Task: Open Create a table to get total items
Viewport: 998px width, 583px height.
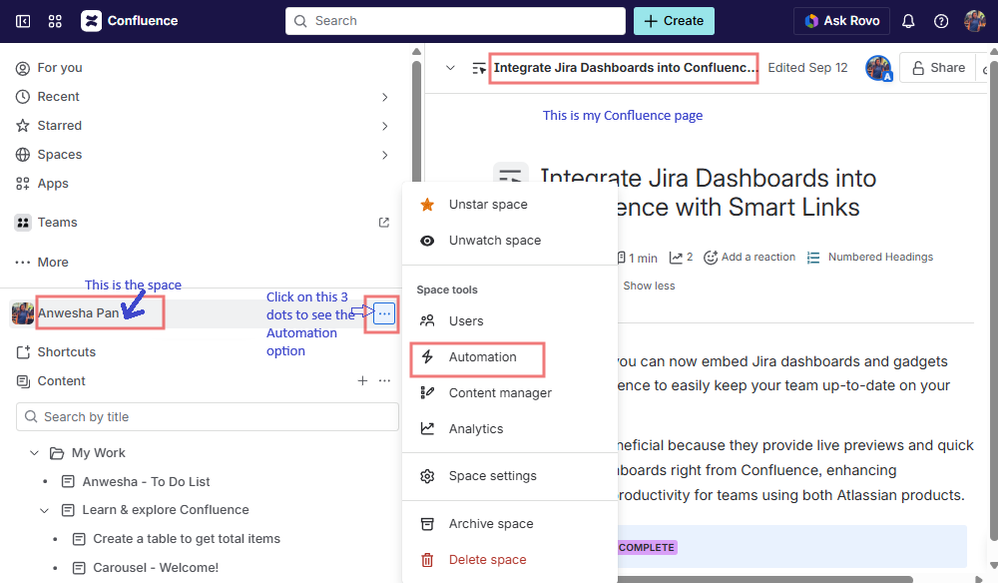Action: coord(186,539)
